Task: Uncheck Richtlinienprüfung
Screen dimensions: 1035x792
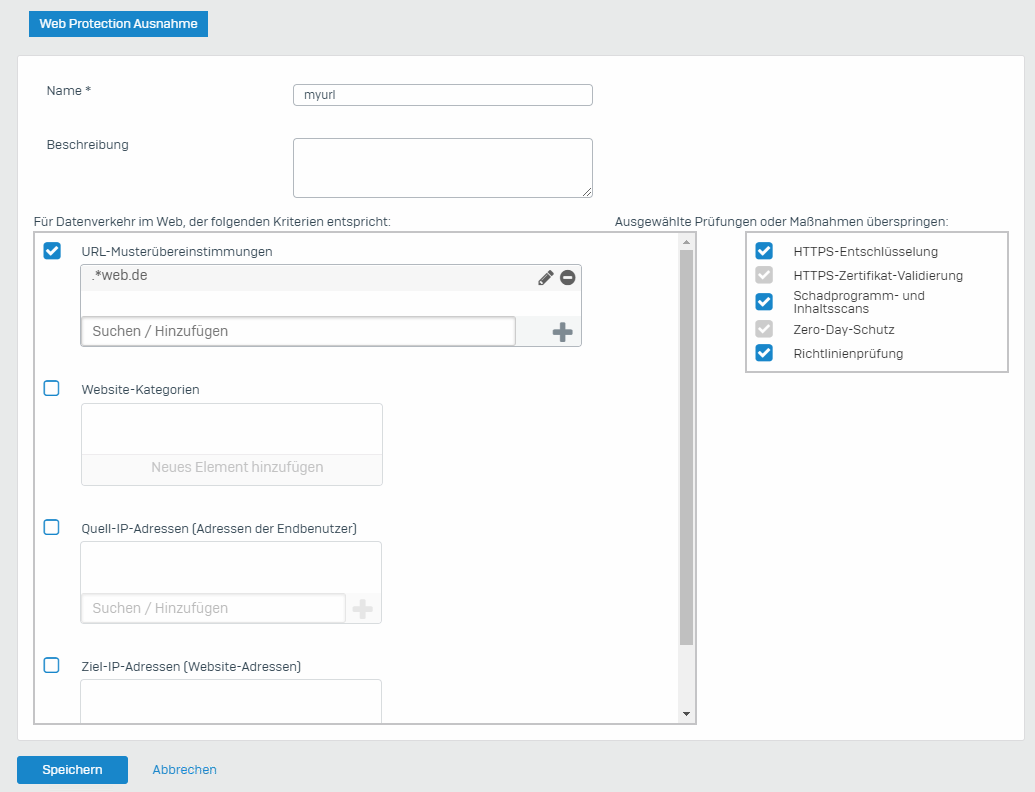Action: coord(764,353)
